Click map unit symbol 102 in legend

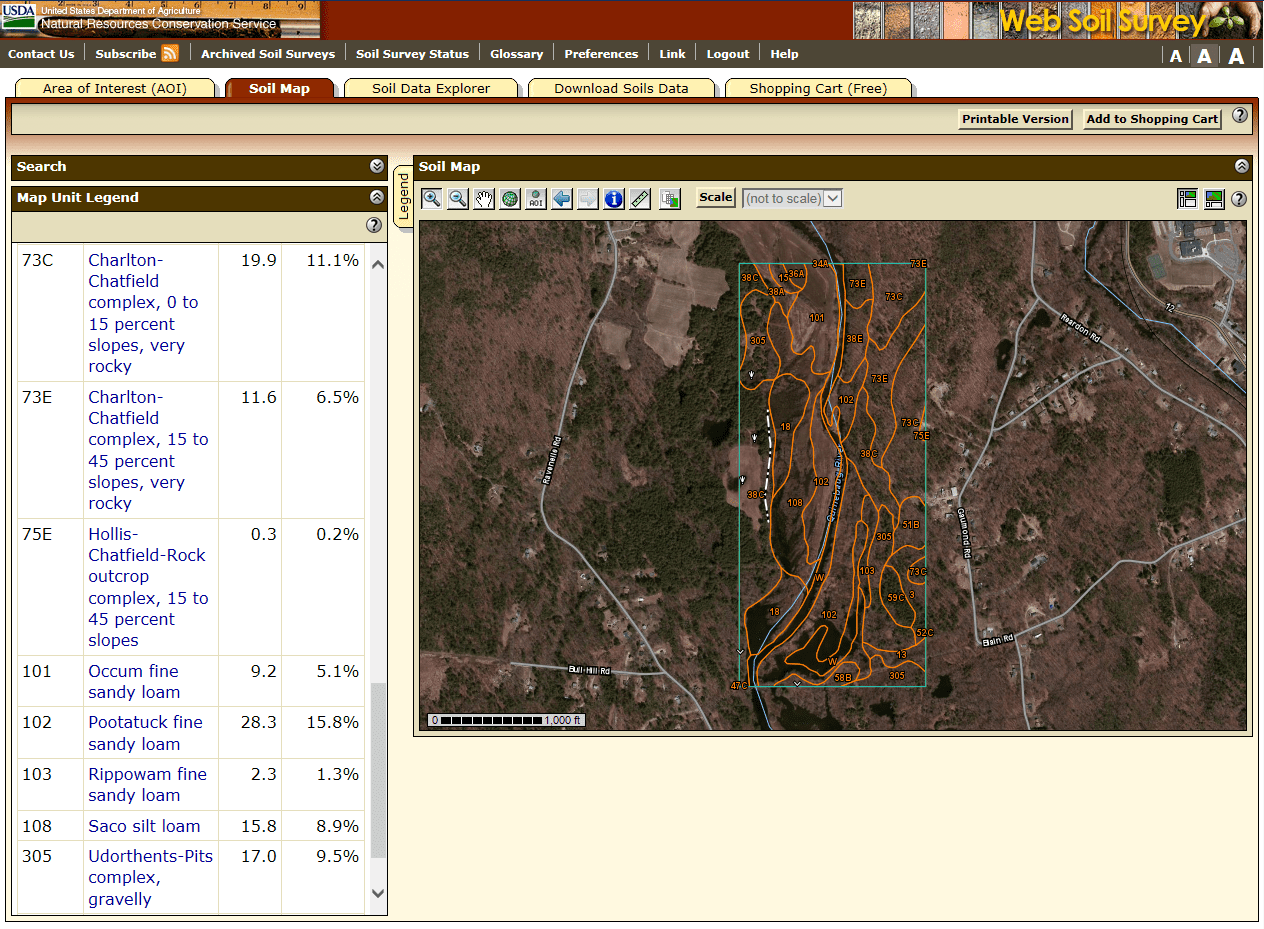(x=37, y=722)
